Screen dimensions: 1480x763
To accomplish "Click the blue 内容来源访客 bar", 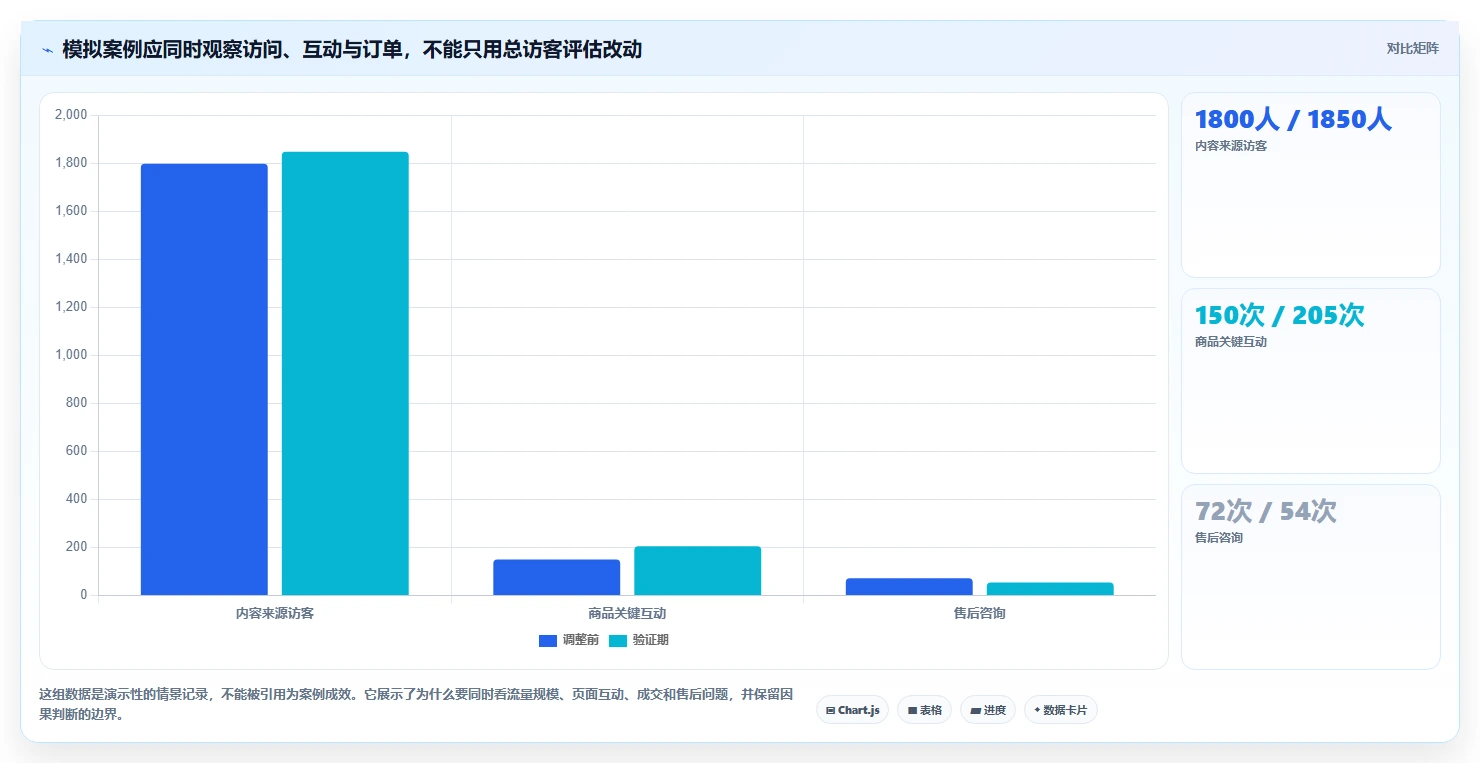I will 204,379.
